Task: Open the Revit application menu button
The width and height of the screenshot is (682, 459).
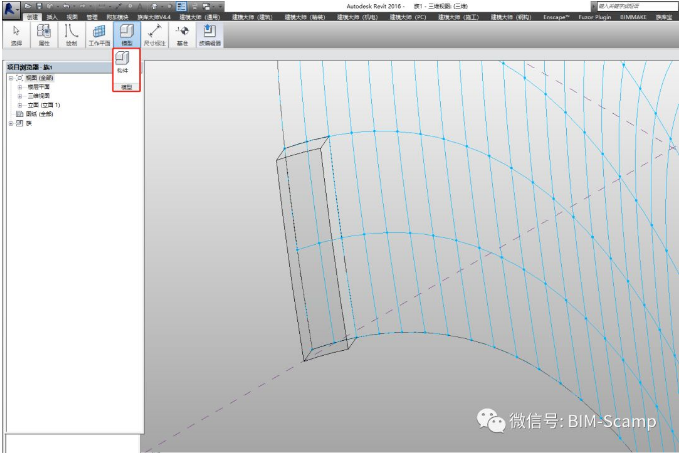Action: (x=11, y=9)
